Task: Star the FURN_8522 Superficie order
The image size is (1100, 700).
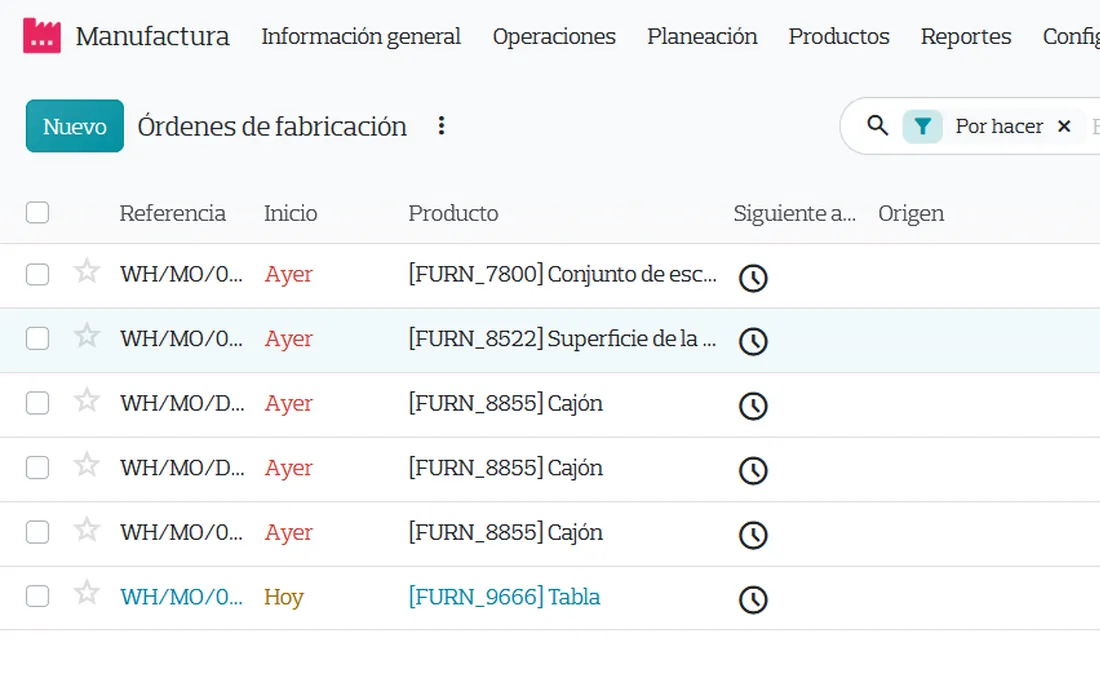Action: (86, 336)
